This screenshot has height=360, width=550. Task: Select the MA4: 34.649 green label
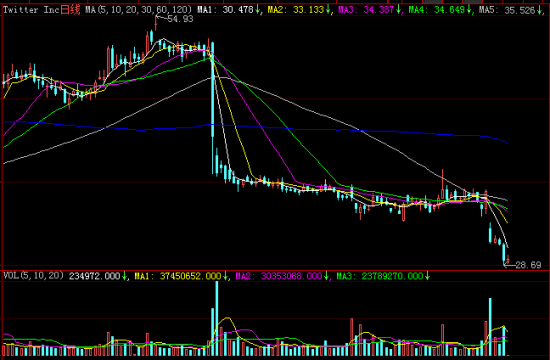437,10
